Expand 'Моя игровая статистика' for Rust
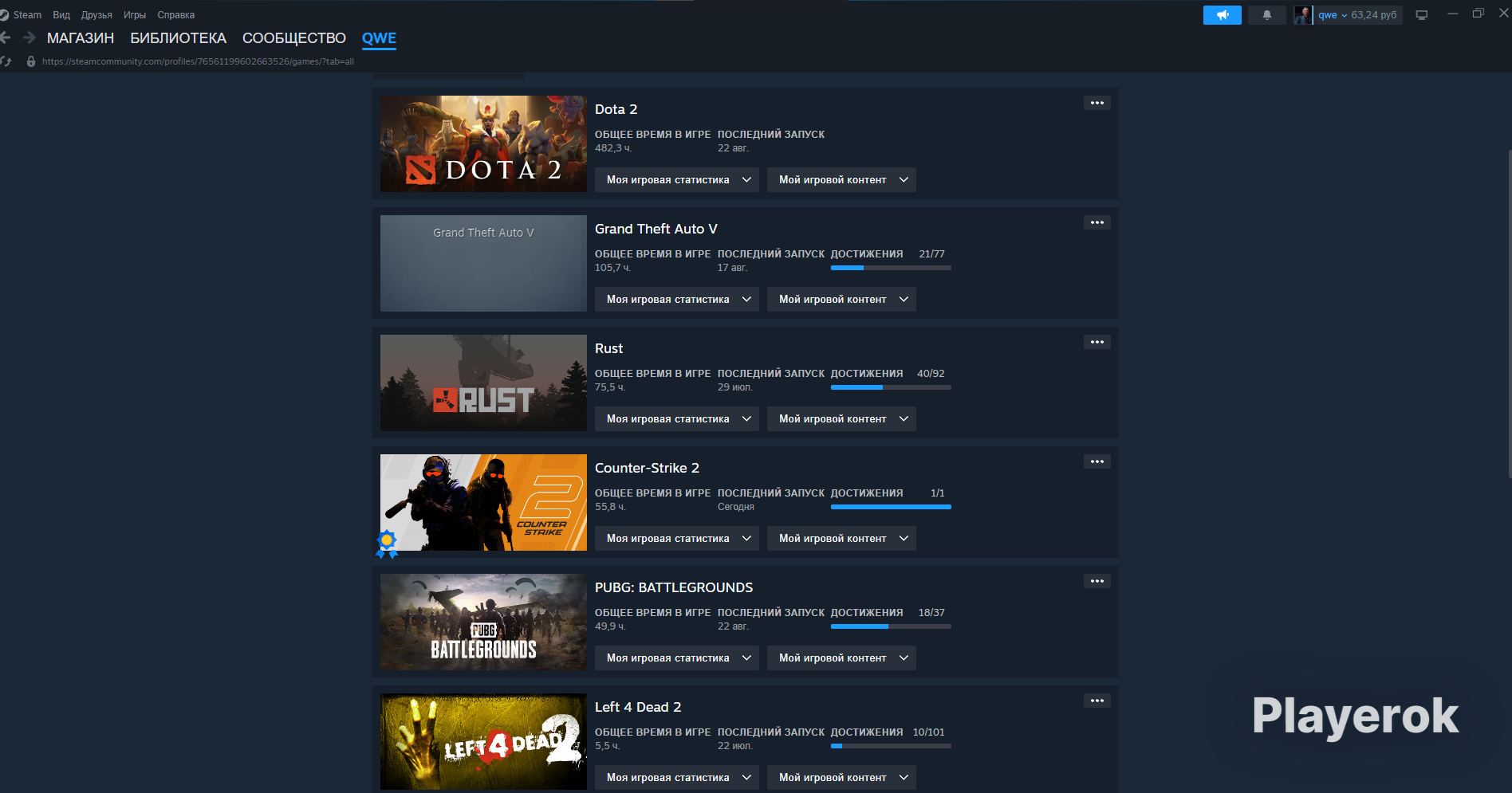The width and height of the screenshot is (1512, 793). point(677,419)
